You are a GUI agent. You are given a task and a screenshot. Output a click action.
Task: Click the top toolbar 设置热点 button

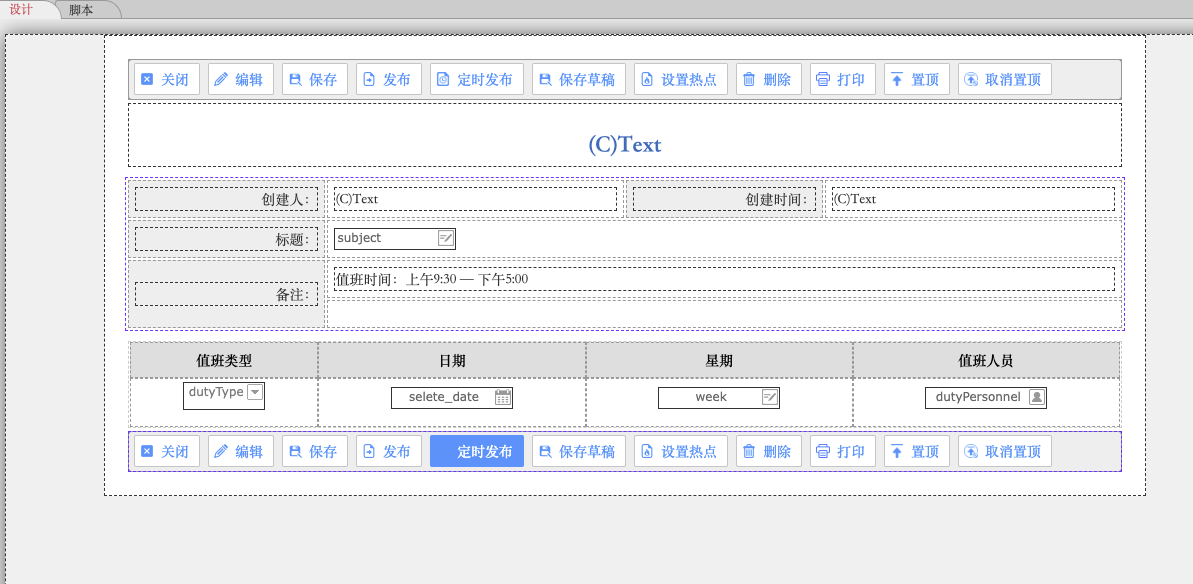click(680, 79)
